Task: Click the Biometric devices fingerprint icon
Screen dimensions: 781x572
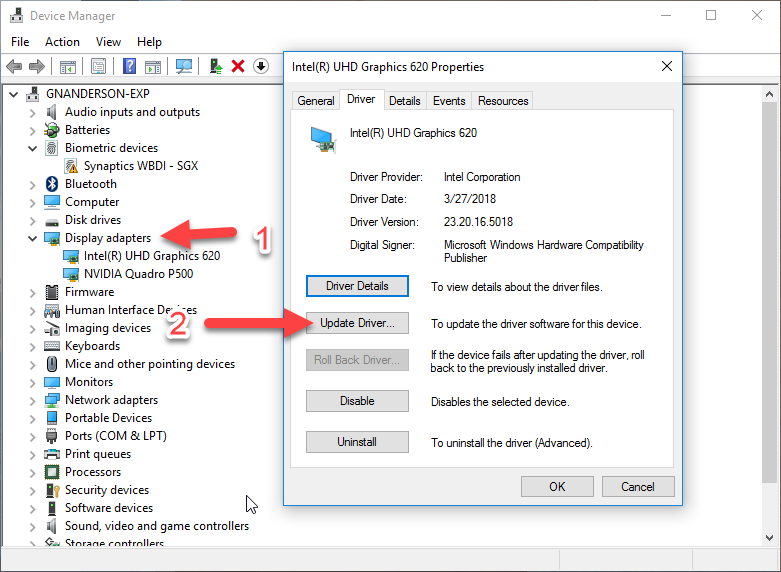Action: [x=51, y=148]
